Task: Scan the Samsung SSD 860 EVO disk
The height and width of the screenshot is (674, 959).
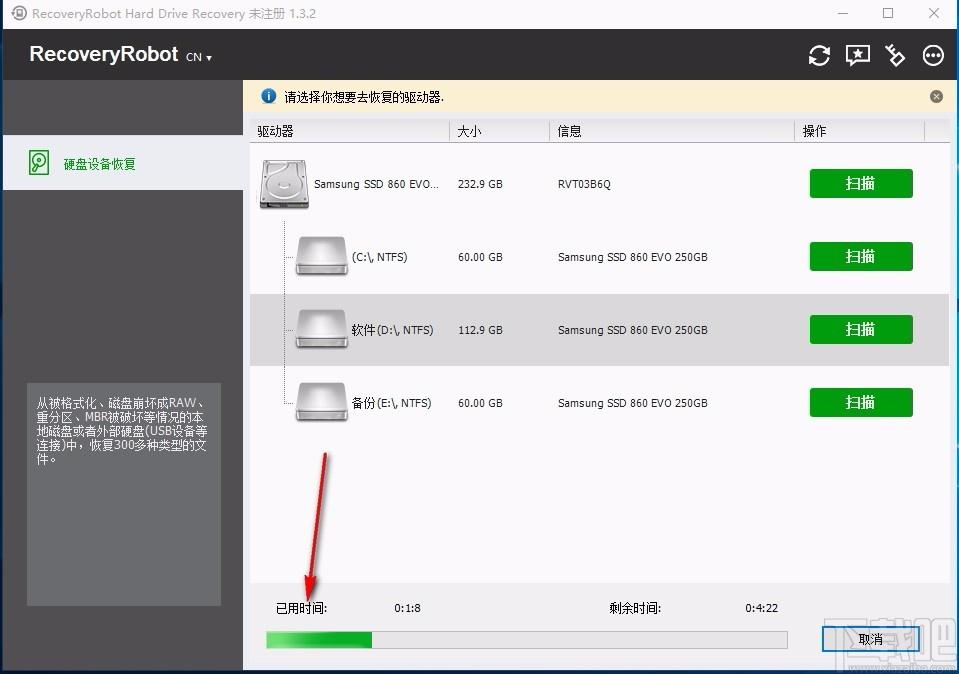Action: 861,183
